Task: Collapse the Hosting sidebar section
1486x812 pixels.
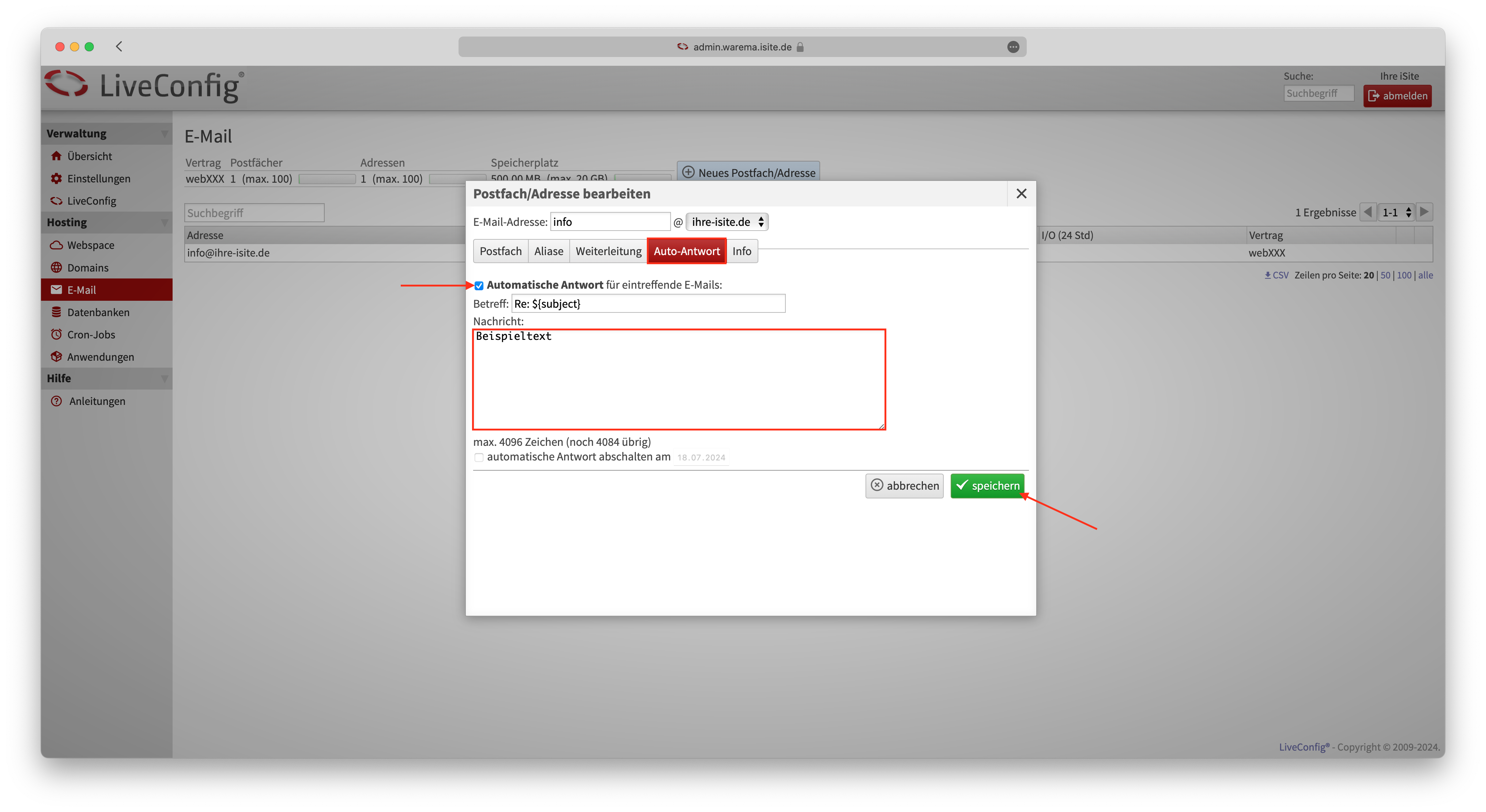Action: pos(165,223)
